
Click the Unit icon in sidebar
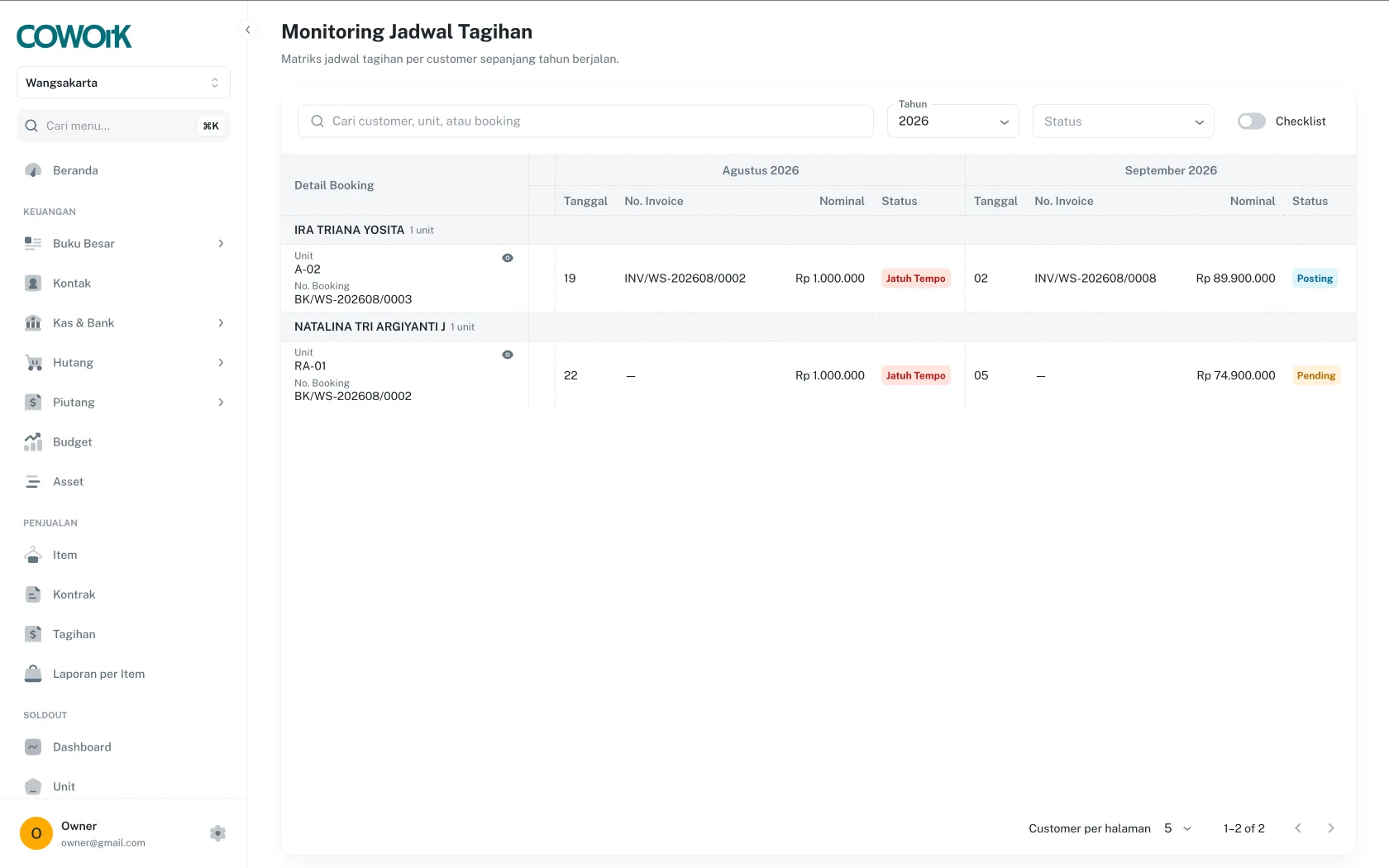pyautogui.click(x=33, y=786)
